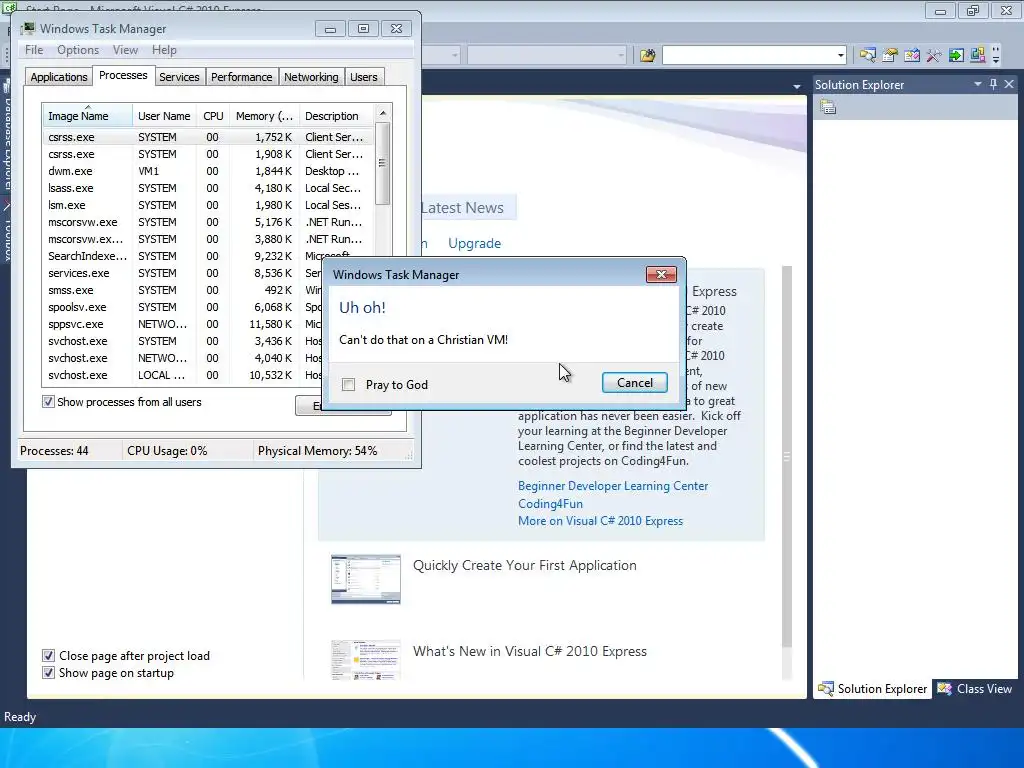Image resolution: width=1024 pixels, height=768 pixels.
Task: Toggle Show processes from all users
Action: [48, 402]
